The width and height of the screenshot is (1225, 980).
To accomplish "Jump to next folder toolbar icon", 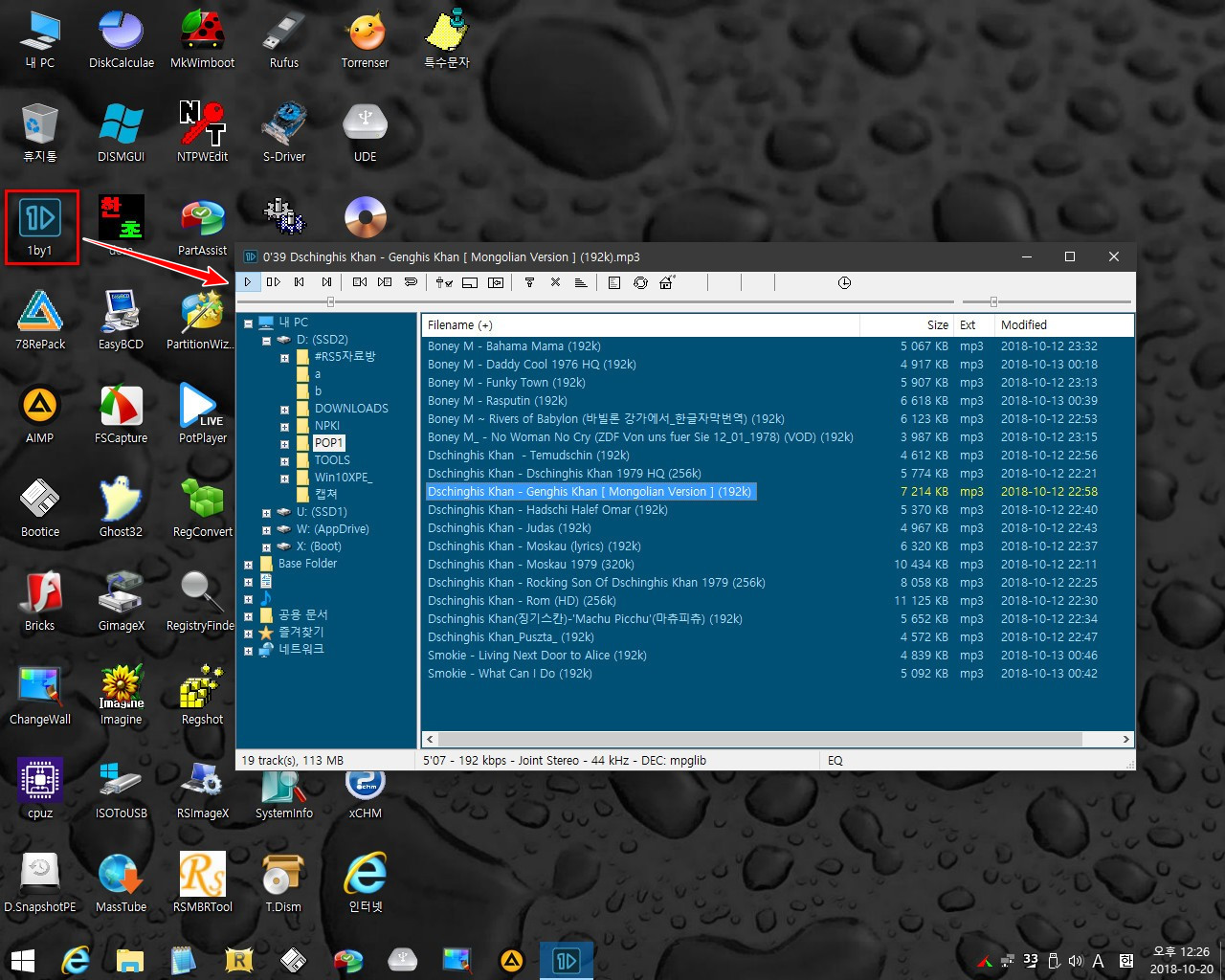I will click(385, 282).
